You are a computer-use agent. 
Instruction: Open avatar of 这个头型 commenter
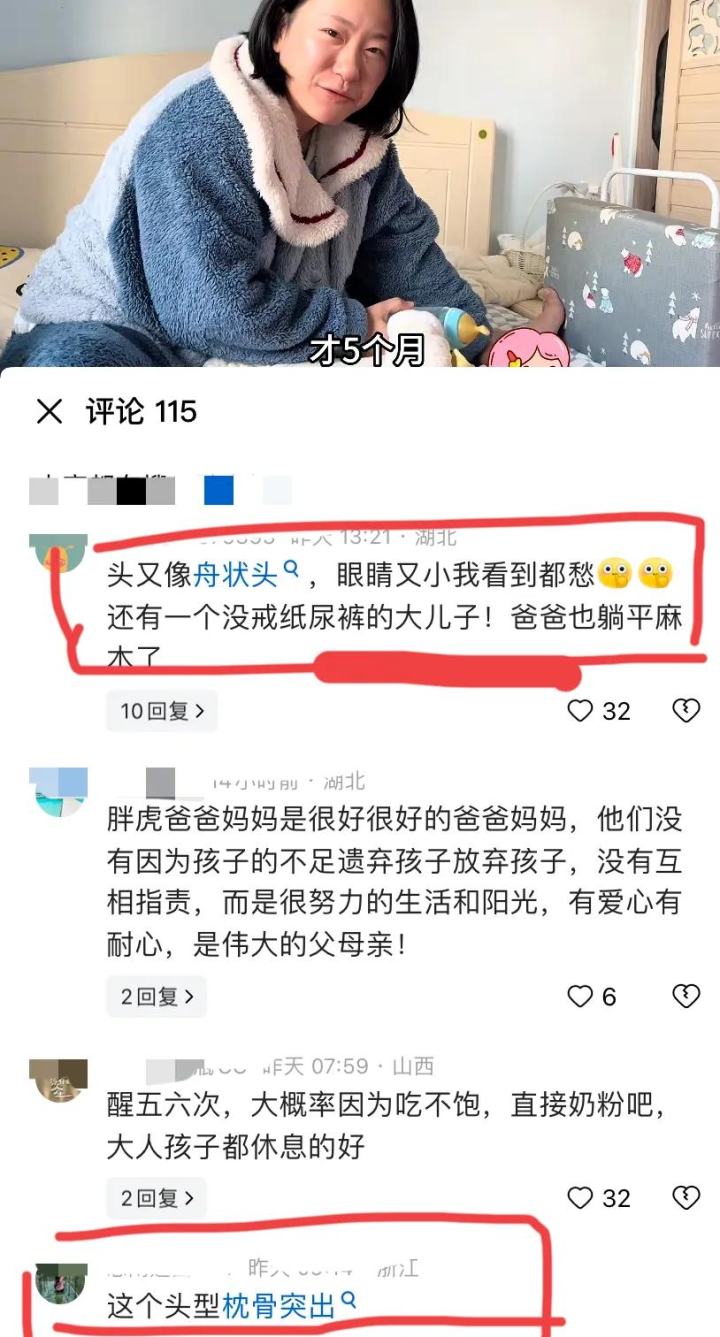59,1283
